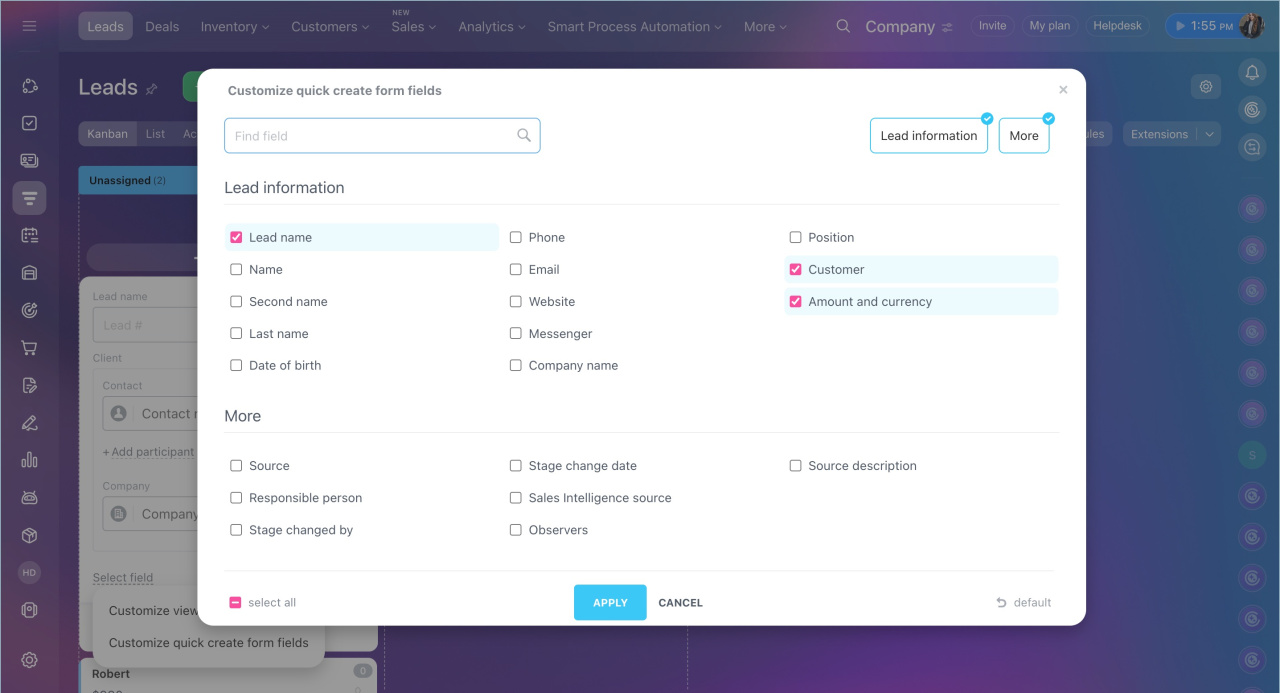
Task: Click inside the Find field search box
Action: [370, 136]
